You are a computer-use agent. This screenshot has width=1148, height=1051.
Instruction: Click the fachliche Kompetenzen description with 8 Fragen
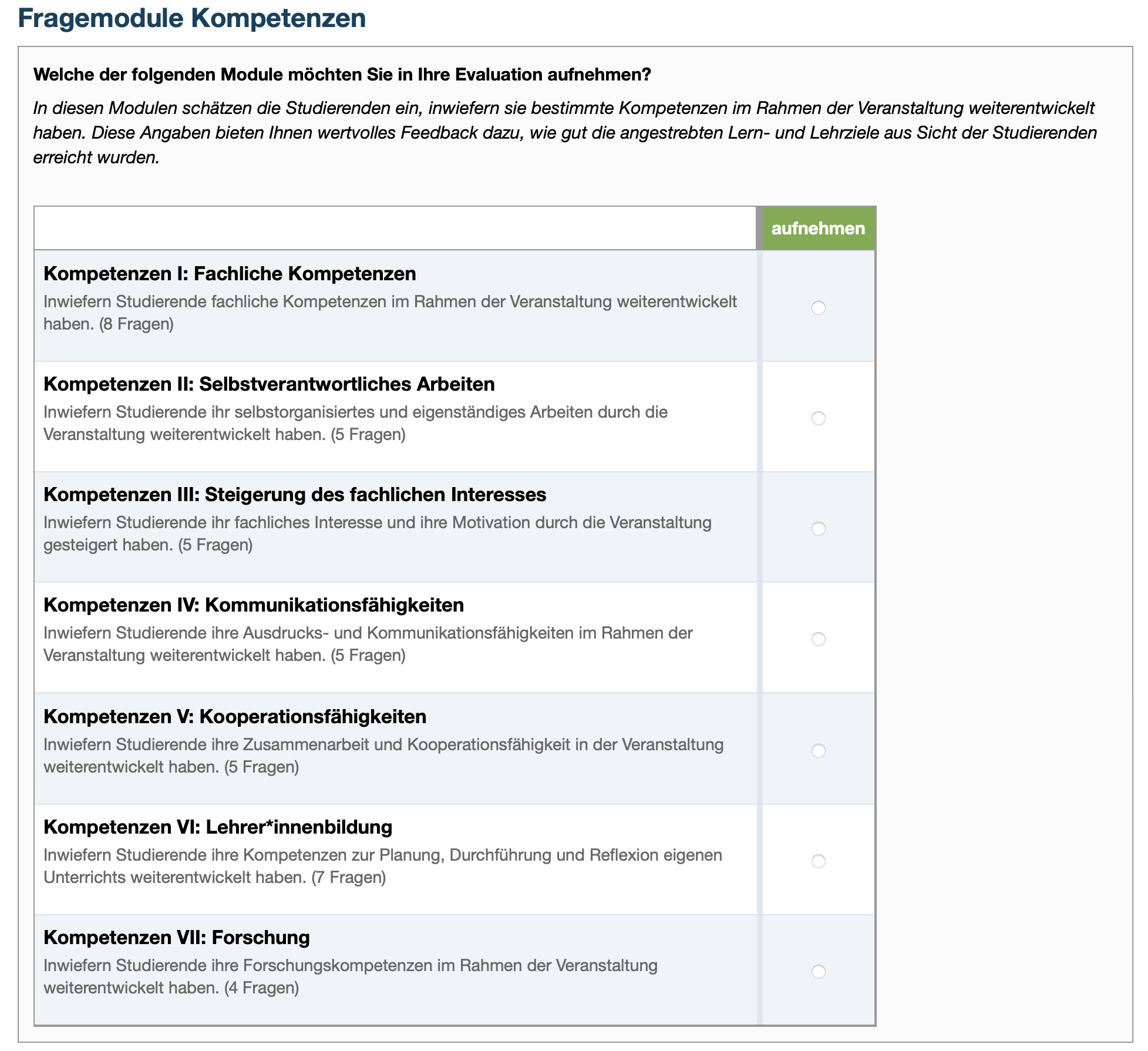coord(390,313)
